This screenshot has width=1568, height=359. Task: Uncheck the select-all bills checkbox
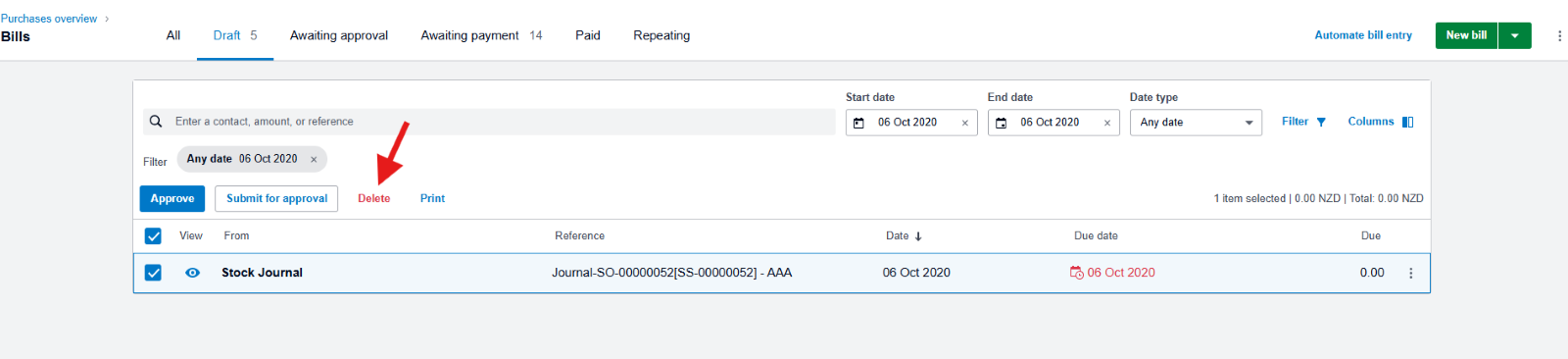coord(153,235)
